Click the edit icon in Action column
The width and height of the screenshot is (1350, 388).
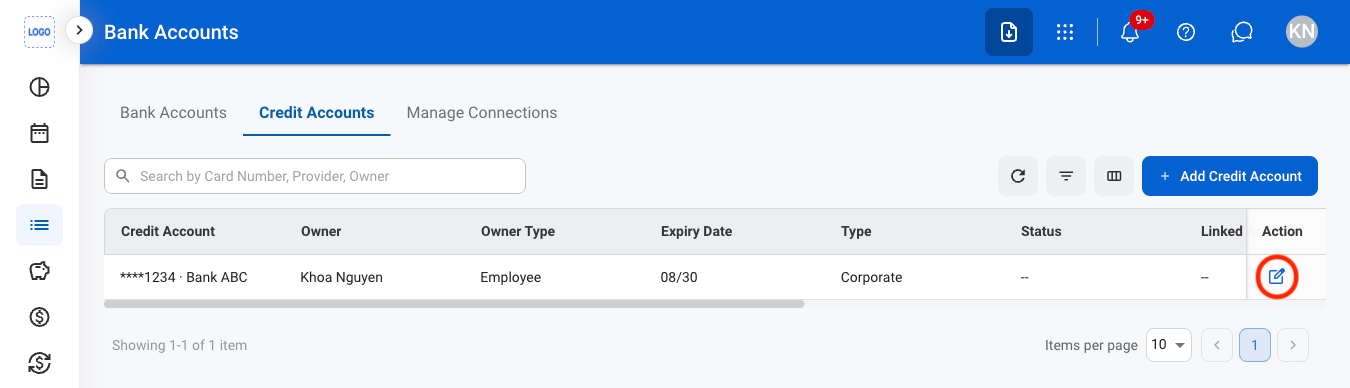[x=1276, y=277]
